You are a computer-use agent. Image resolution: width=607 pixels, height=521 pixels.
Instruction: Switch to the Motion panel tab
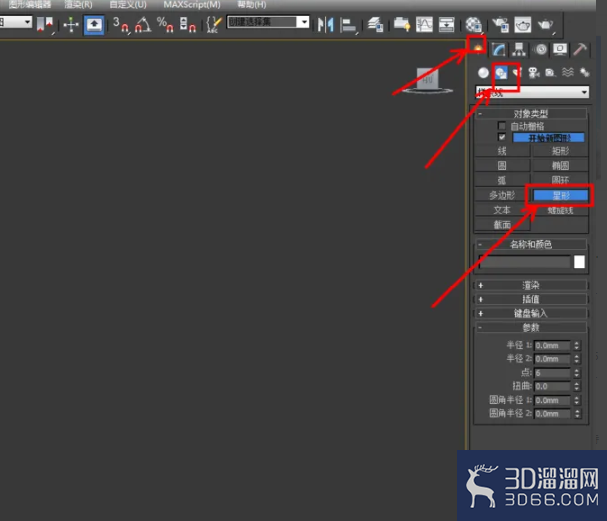coord(540,50)
